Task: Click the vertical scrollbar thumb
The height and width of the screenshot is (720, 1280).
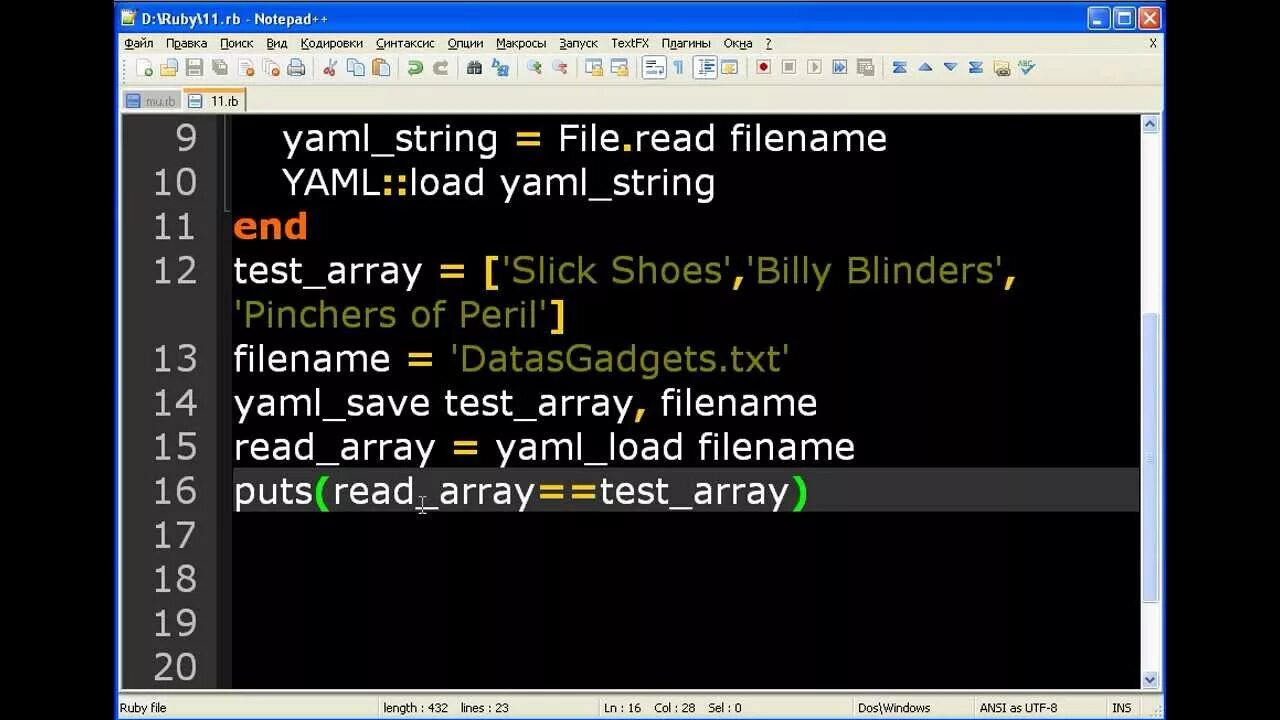Action: [x=1150, y=457]
